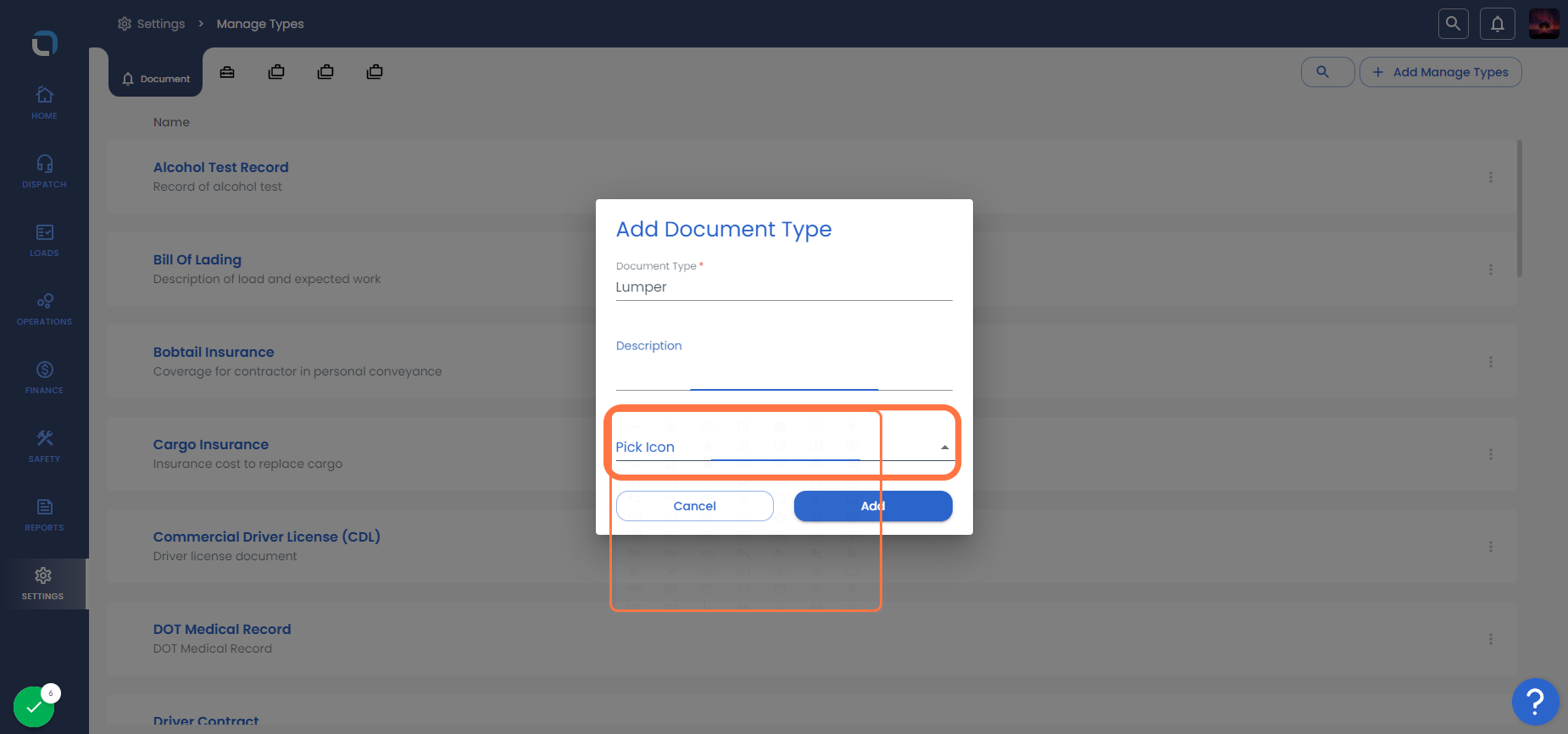The height and width of the screenshot is (734, 1568).
Task: Click 'Alcohol Test Record' row title
Action: (221, 168)
